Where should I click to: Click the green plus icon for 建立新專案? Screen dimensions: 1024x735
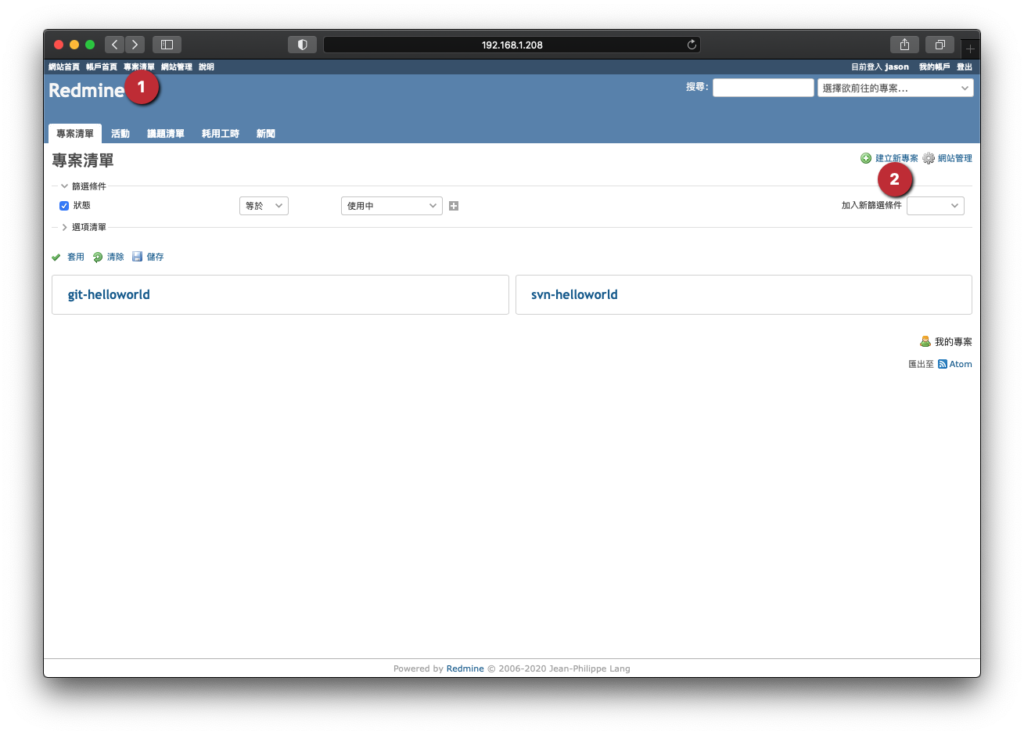click(866, 158)
